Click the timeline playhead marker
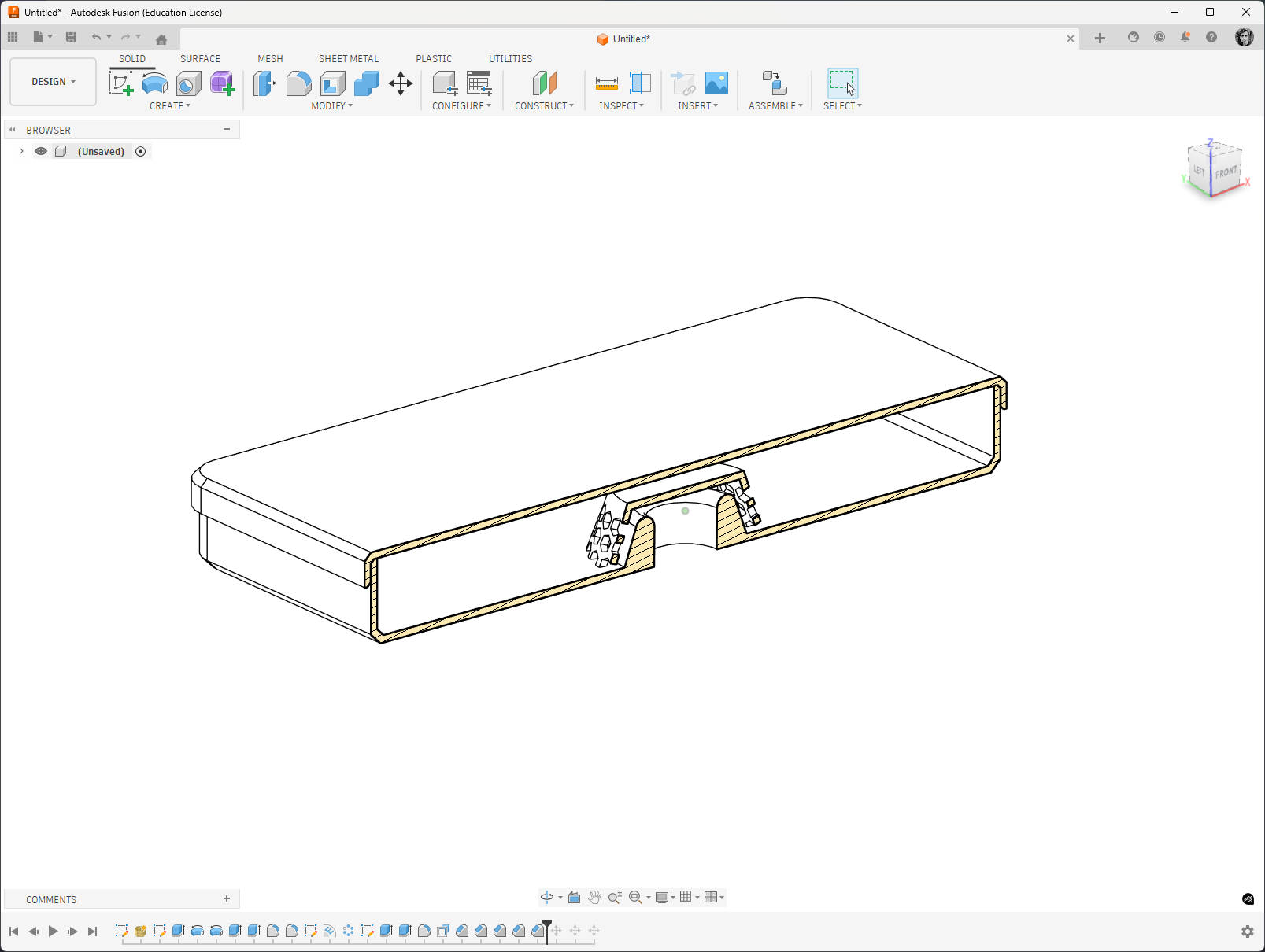This screenshot has width=1265, height=952. pyautogui.click(x=547, y=929)
